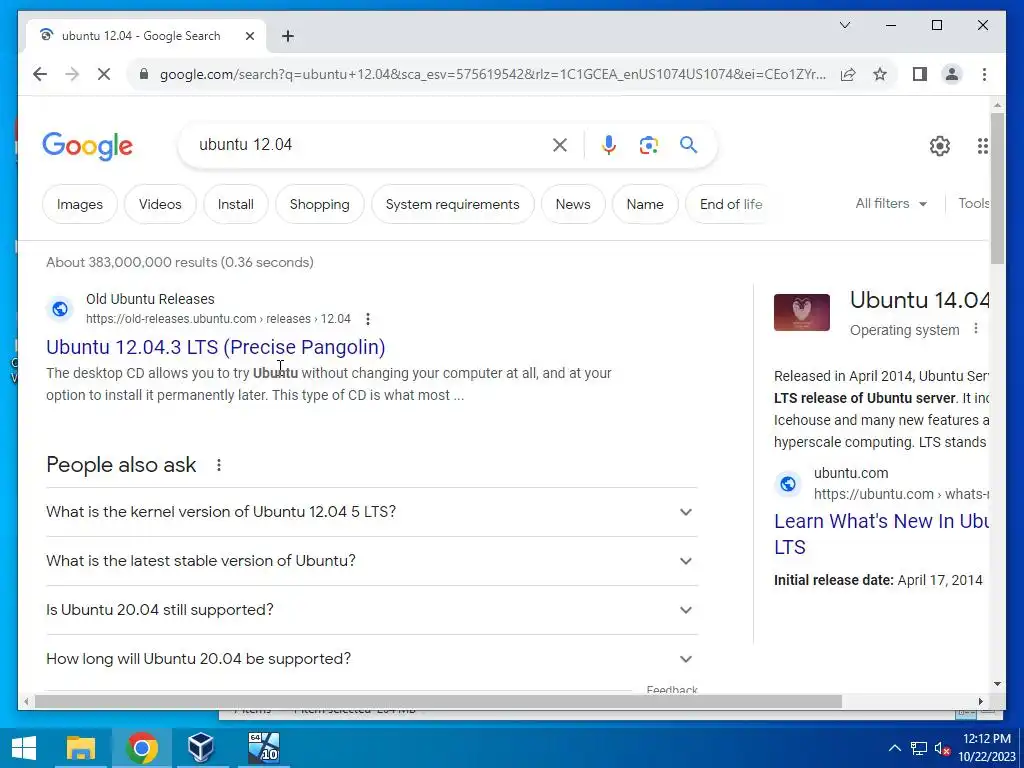Viewport: 1024px width, 768px height.
Task: Open the Chrome profile avatar
Action: (x=952, y=74)
